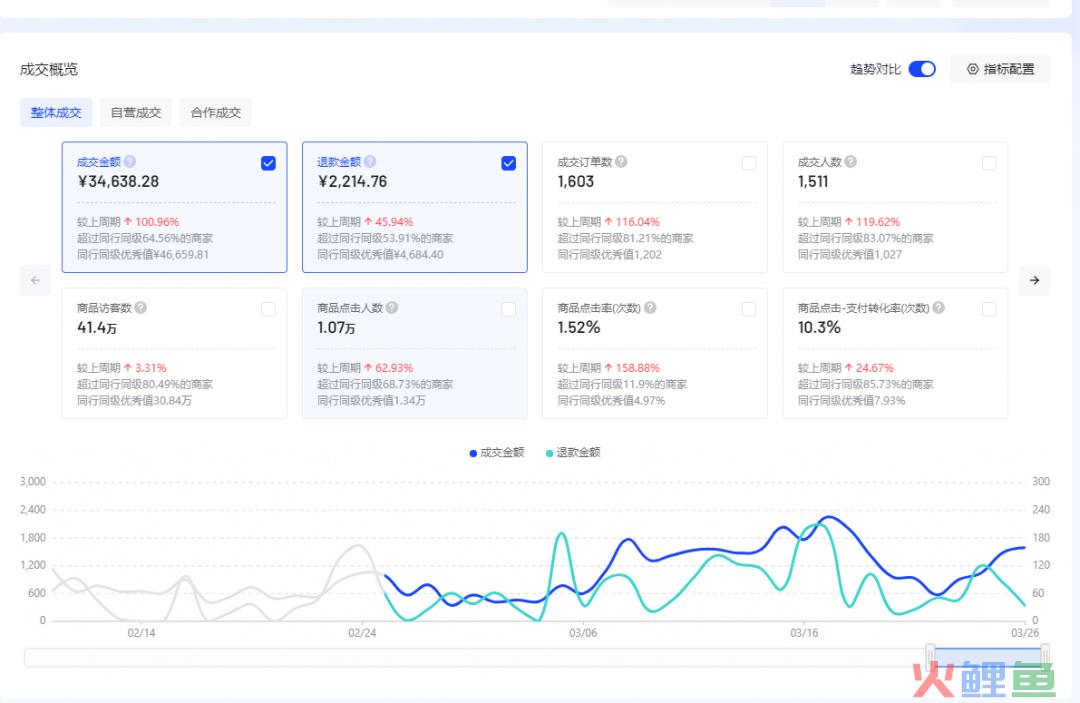
Task: Click the highlighted range in chart zoom bar
Action: point(988,657)
